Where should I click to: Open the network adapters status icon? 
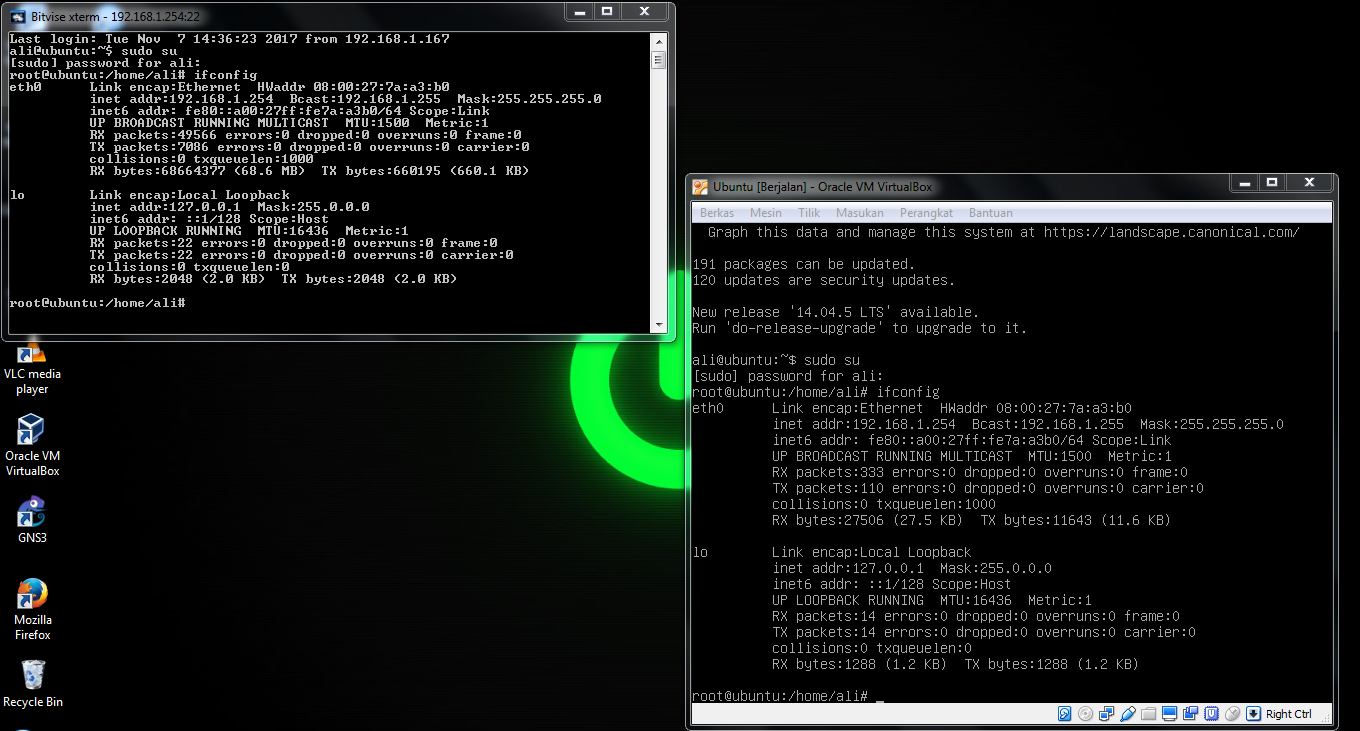[x=1106, y=713]
